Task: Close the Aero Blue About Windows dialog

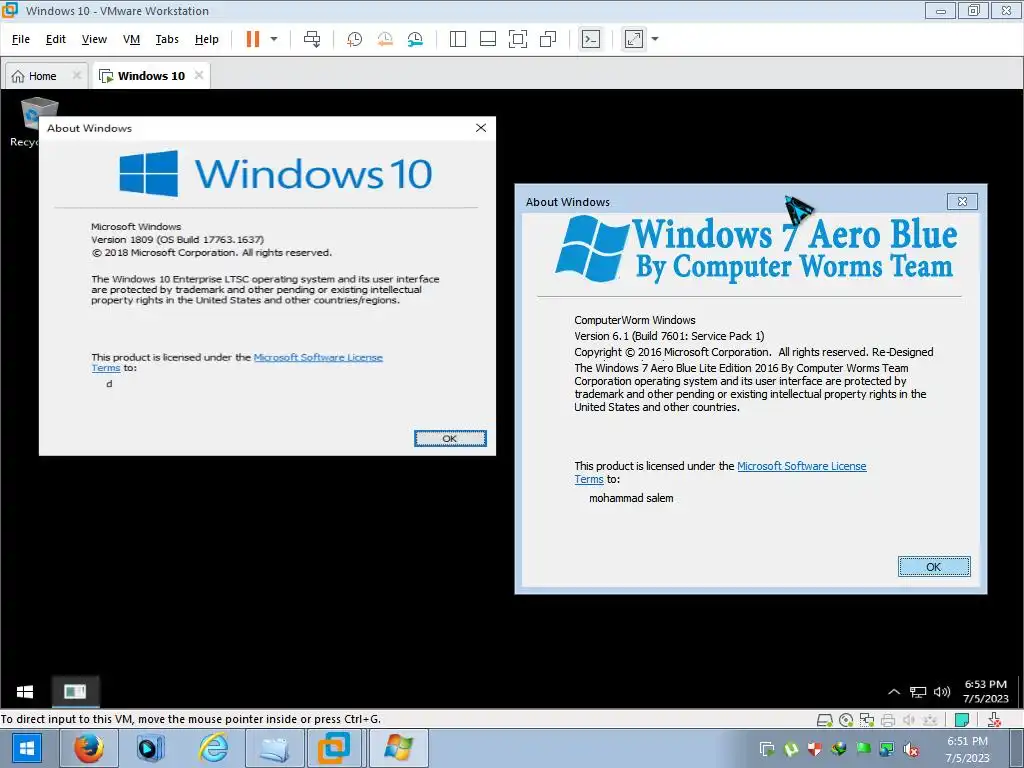Action: [962, 202]
